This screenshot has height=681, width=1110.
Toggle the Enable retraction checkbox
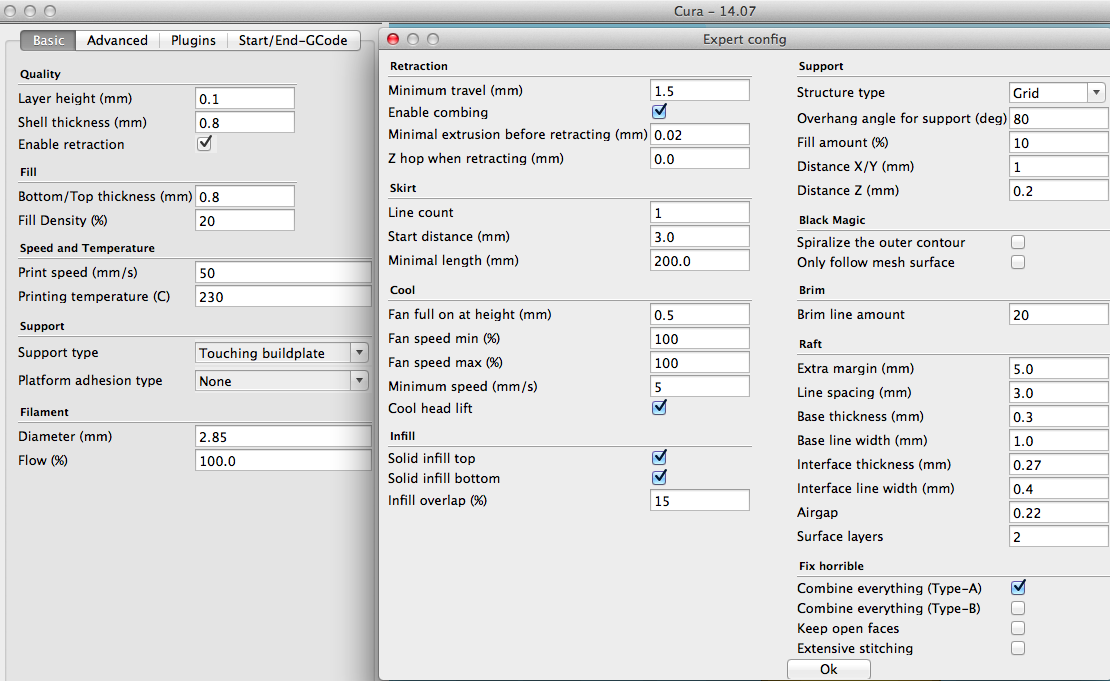pos(205,144)
